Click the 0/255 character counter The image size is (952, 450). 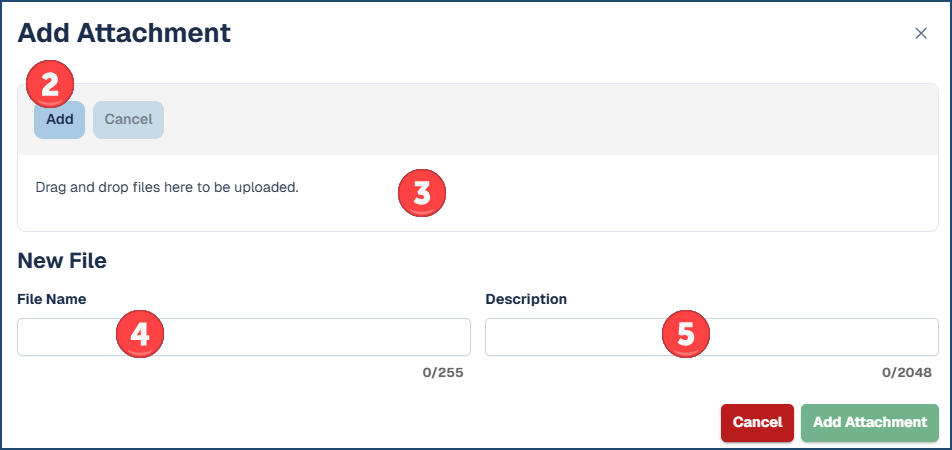(x=442, y=372)
